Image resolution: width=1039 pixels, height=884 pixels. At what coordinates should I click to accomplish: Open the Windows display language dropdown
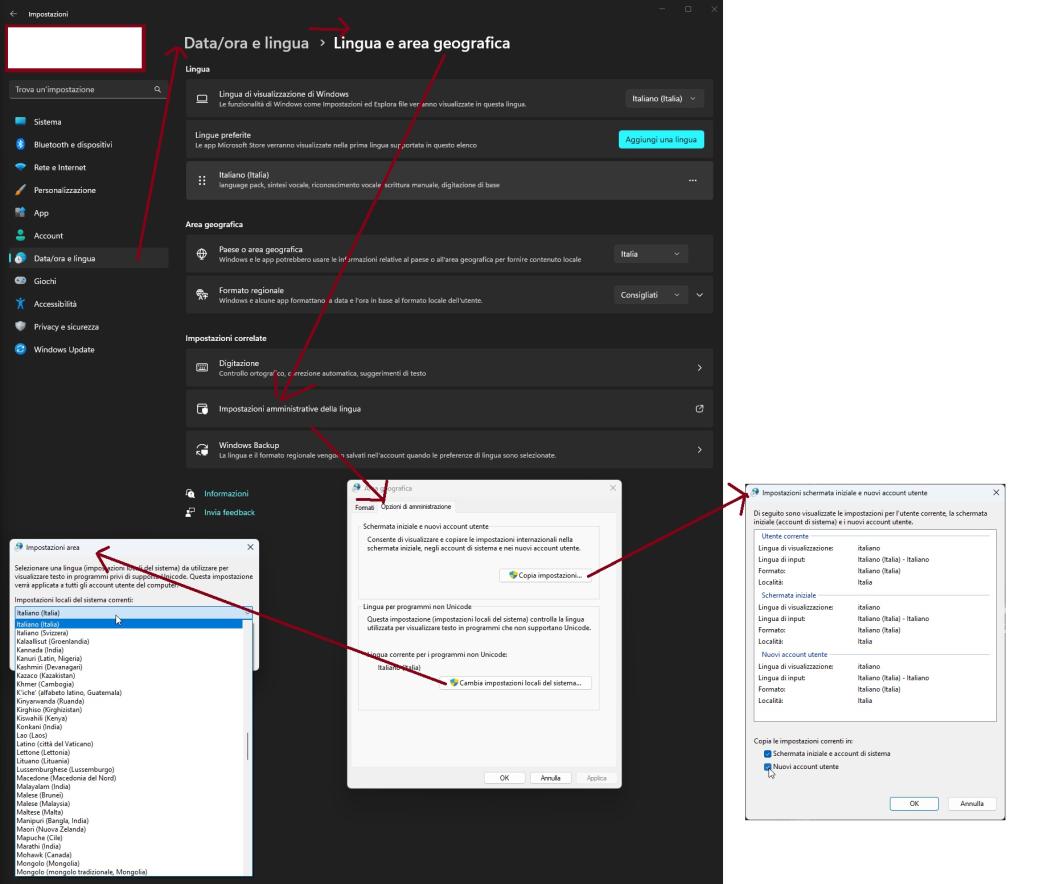click(x=662, y=97)
